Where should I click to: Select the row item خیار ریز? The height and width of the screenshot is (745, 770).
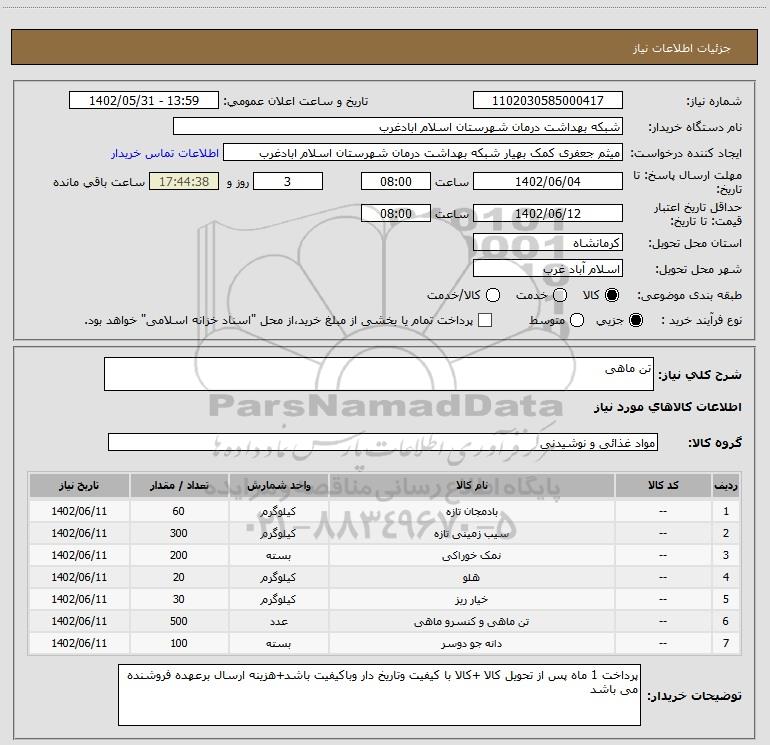click(x=471, y=599)
